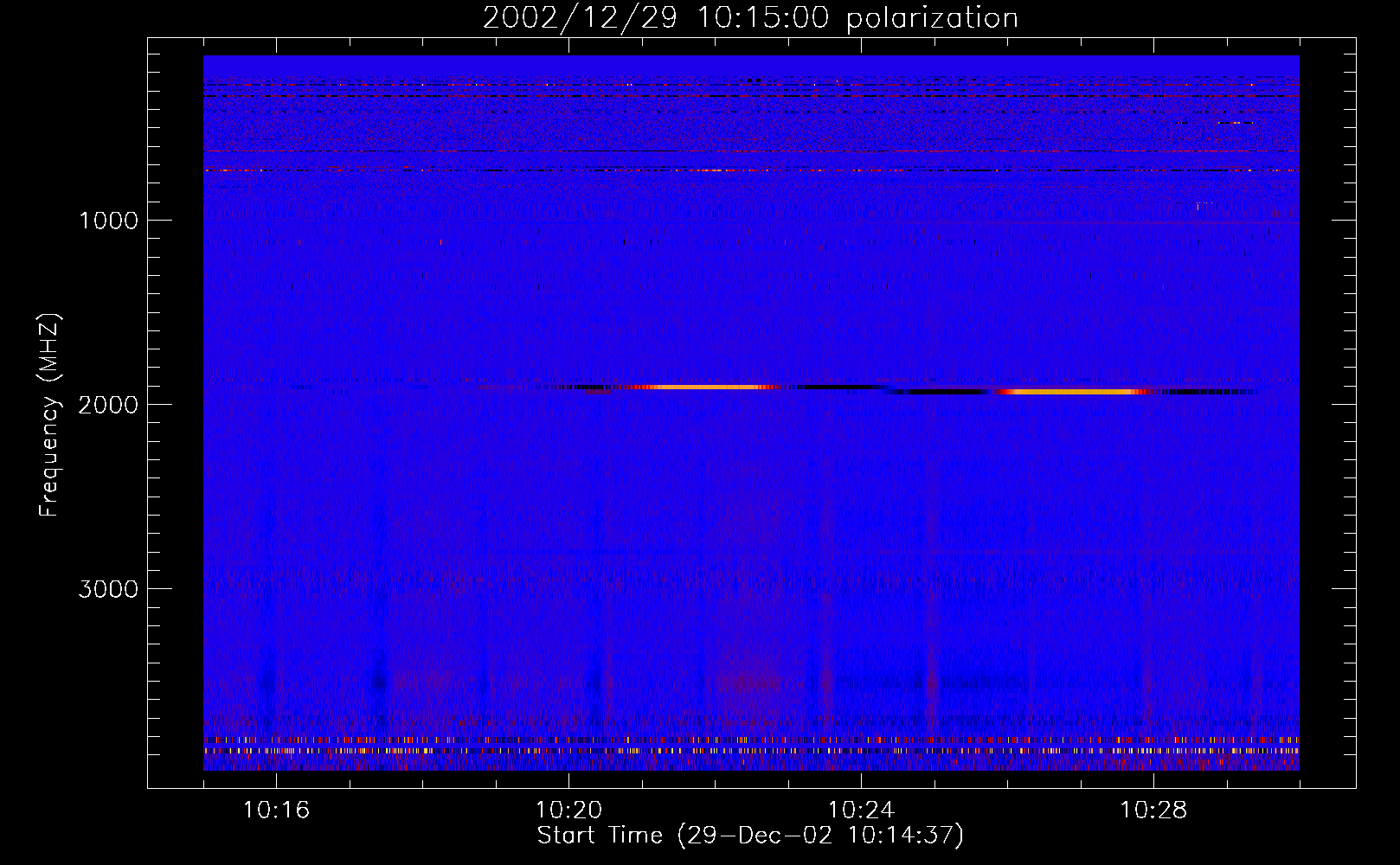Image resolution: width=1400 pixels, height=865 pixels.
Task: Click the 10:20 time tick label
Action: [568, 811]
